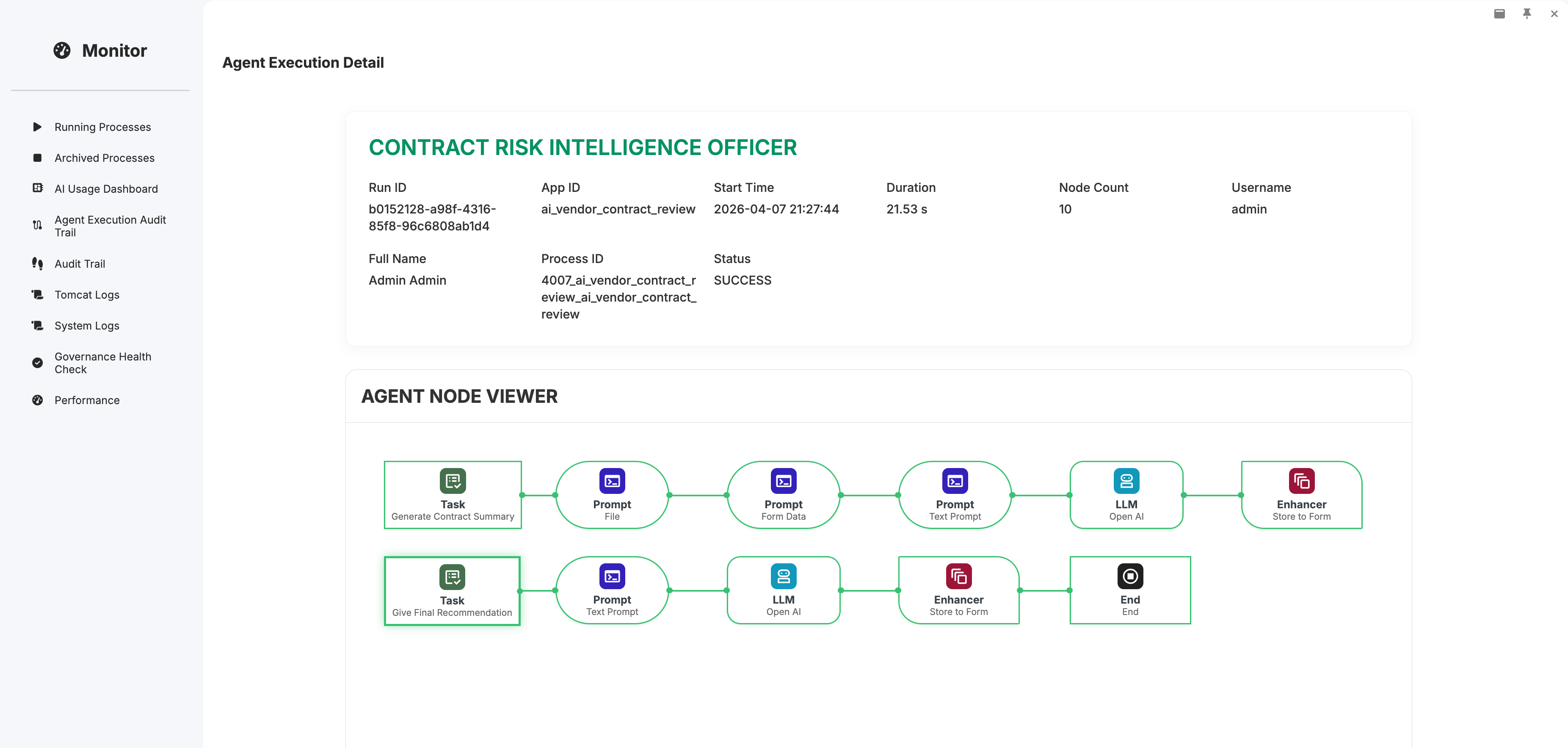The height and width of the screenshot is (748, 1568).
Task: Click the first-row Text Prompt node
Action: (955, 495)
